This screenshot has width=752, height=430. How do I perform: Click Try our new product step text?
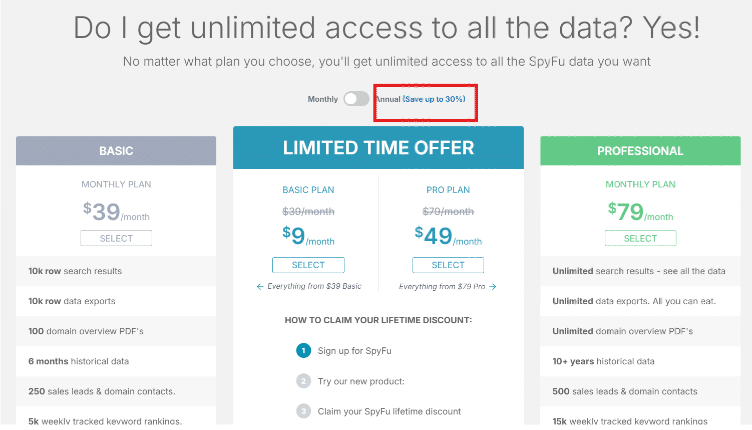[x=361, y=381]
